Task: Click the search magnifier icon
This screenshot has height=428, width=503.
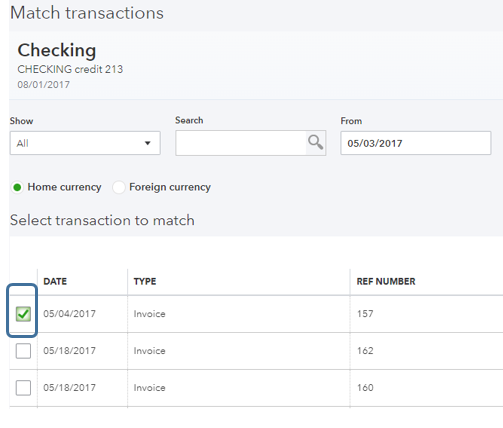Action: pyautogui.click(x=315, y=143)
